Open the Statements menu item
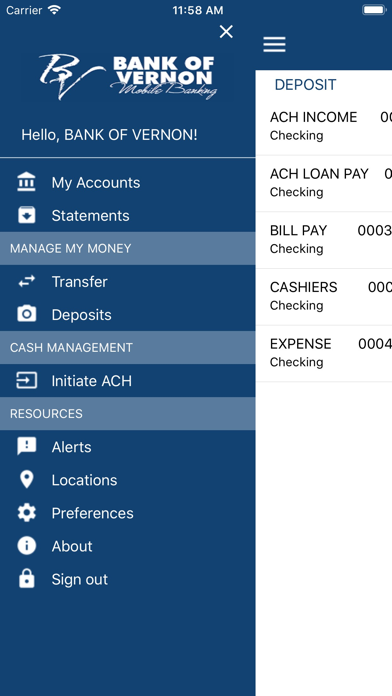This screenshot has width=392, height=696. pyautogui.click(x=127, y=215)
